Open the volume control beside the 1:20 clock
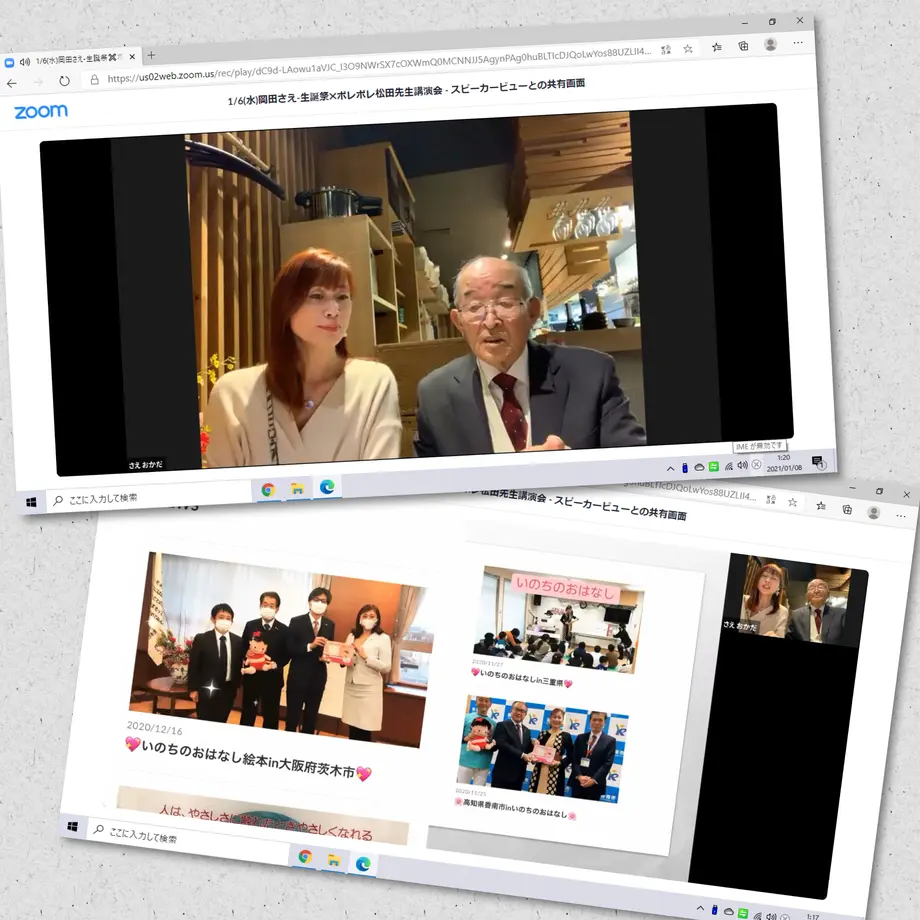920x920 pixels. [x=742, y=465]
